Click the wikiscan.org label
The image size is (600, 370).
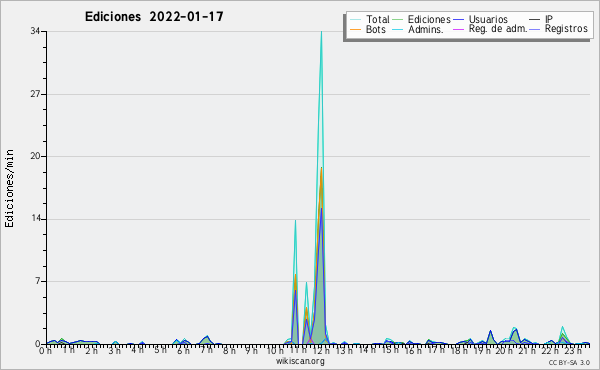[x=300, y=361]
